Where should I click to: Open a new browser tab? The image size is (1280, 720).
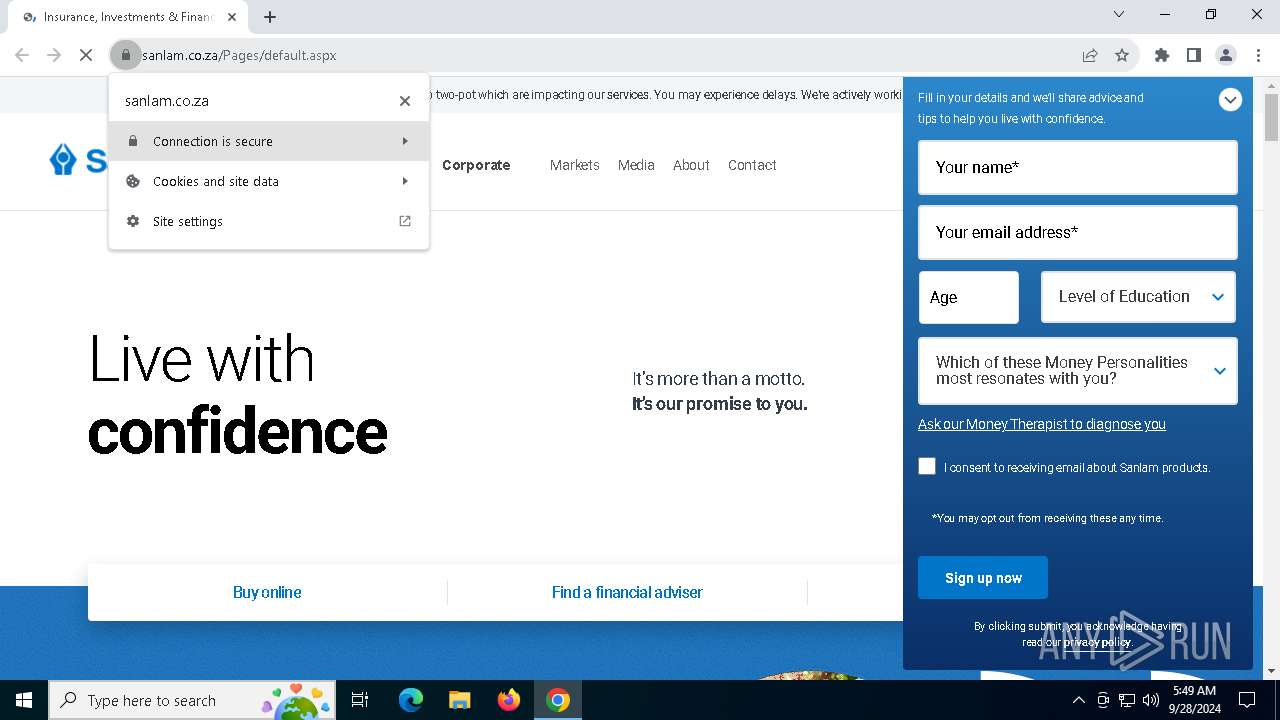(270, 16)
